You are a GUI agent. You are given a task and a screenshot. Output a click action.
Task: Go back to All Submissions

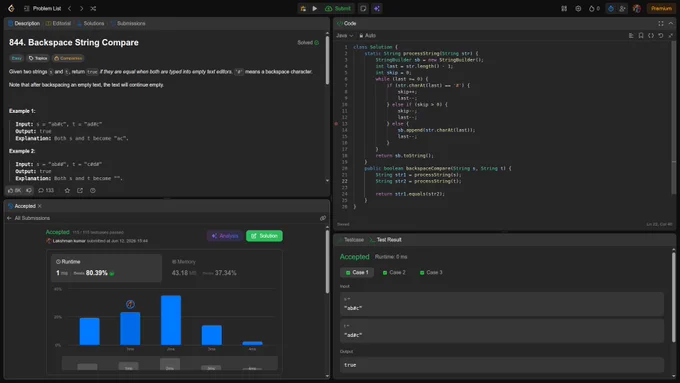tap(29, 218)
